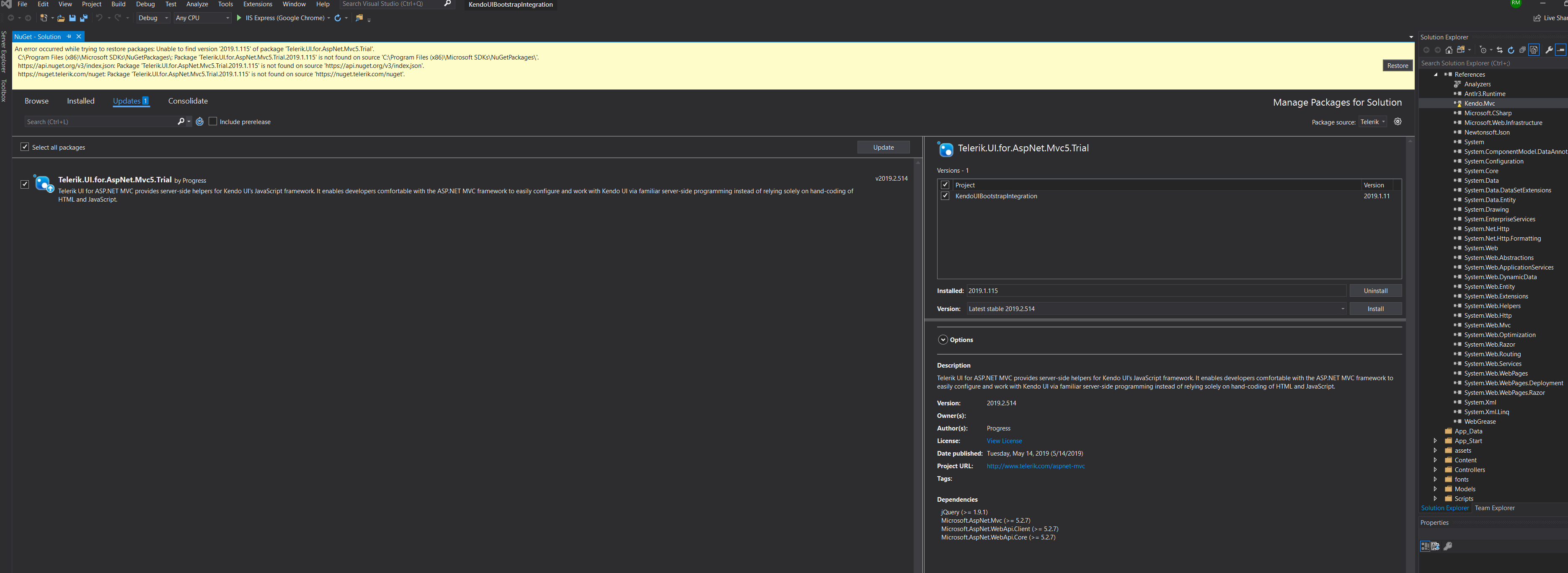Image resolution: width=1568 pixels, height=573 pixels.
Task: Click the Restore button
Action: (x=1397, y=66)
